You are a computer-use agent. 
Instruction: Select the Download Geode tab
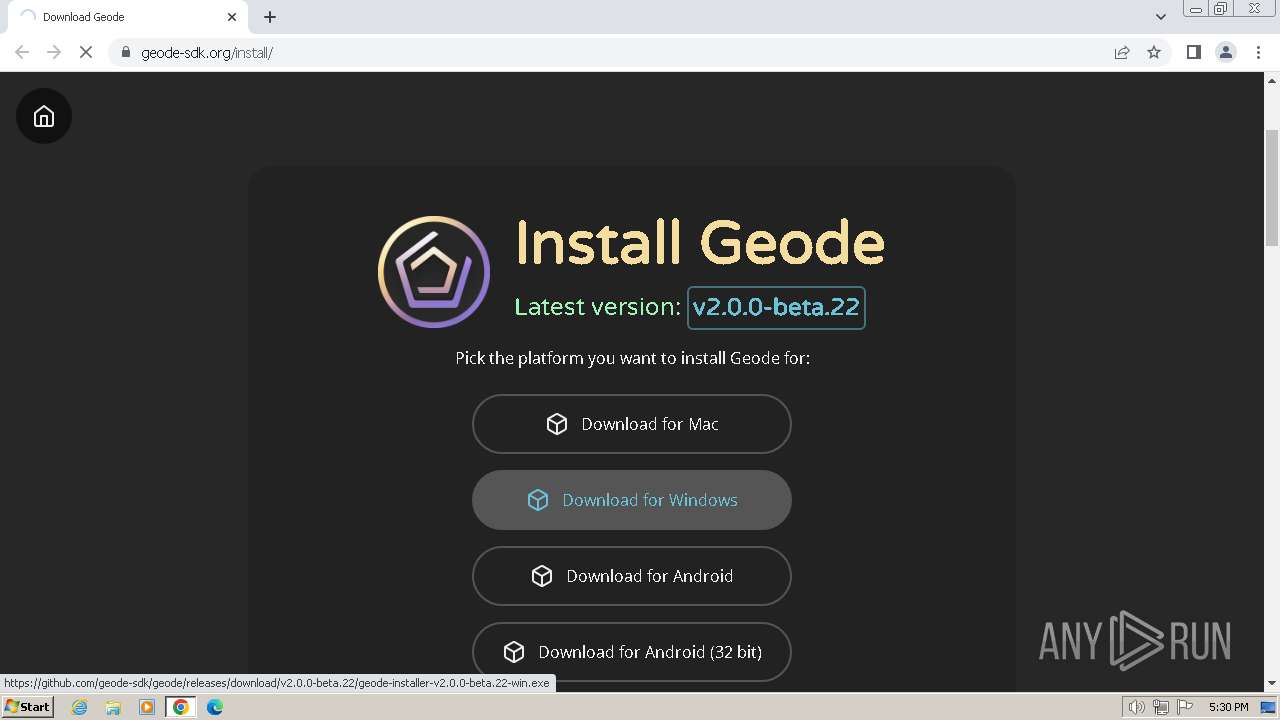pyautogui.click(x=126, y=17)
